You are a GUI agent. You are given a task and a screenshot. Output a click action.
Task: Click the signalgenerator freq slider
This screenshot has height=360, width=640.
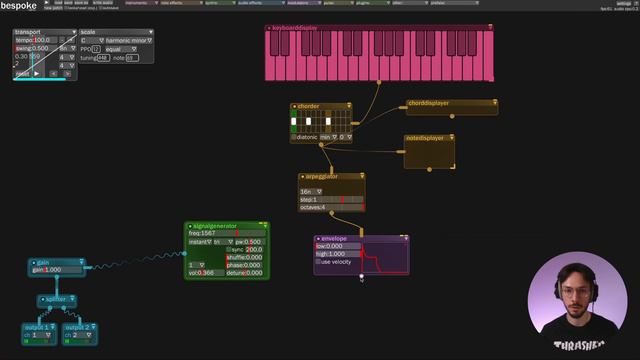[x=227, y=233]
